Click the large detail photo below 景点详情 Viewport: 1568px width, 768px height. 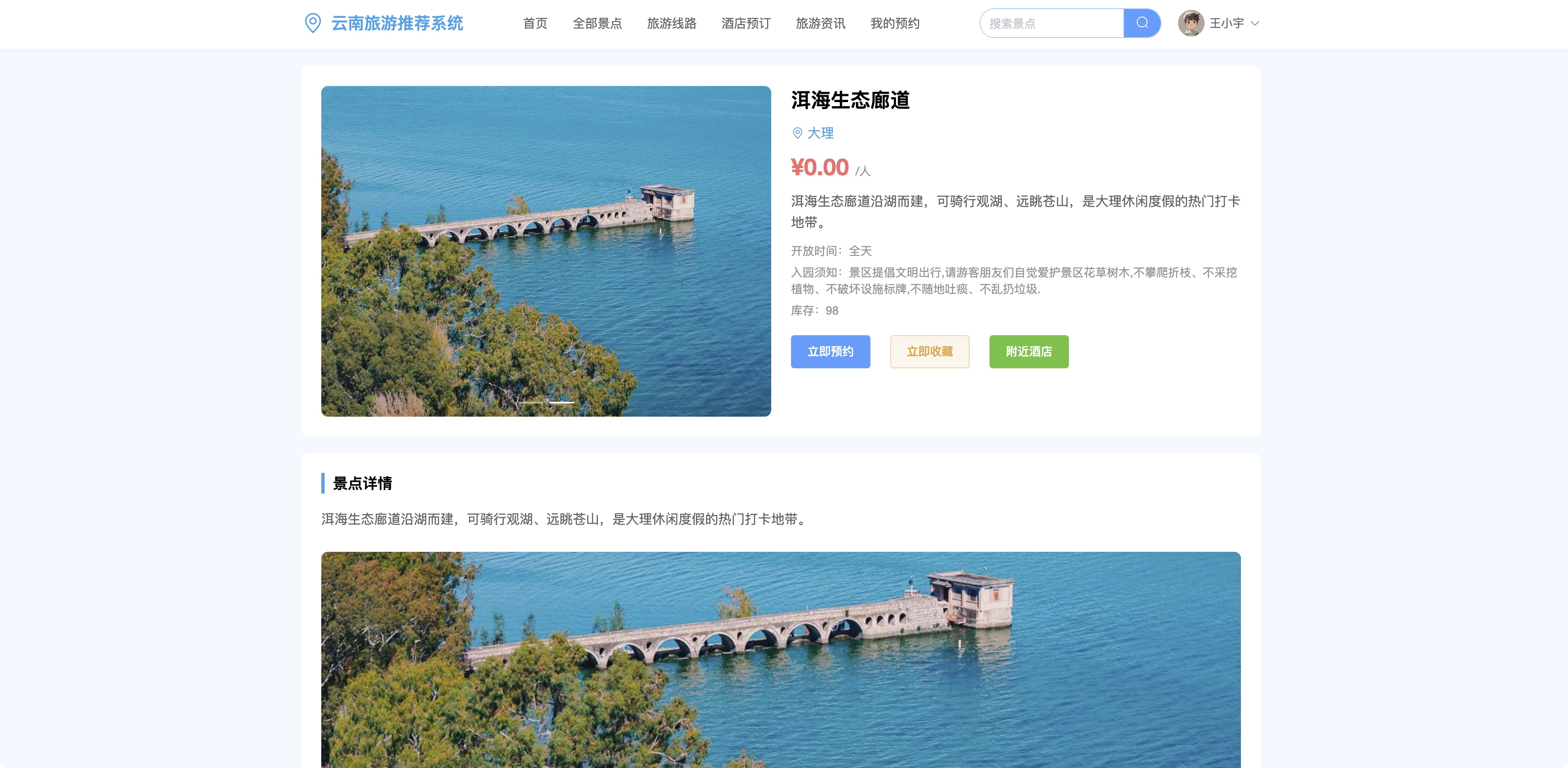tap(781, 660)
